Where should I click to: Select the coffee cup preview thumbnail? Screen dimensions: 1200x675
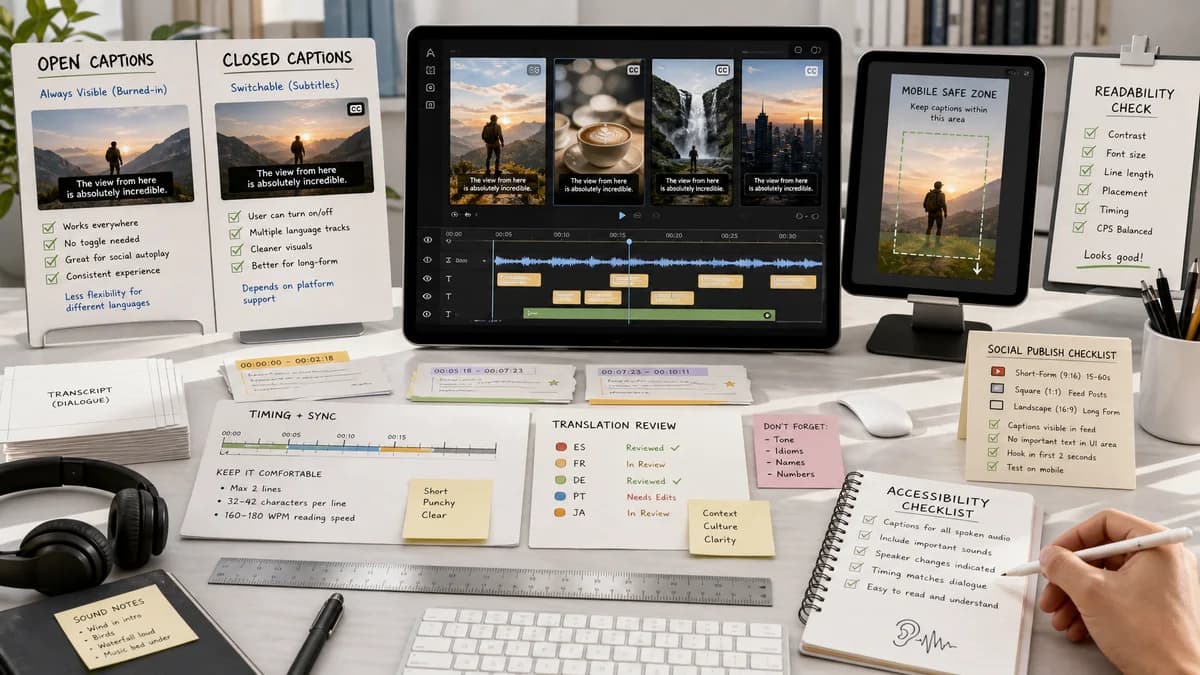(599, 131)
